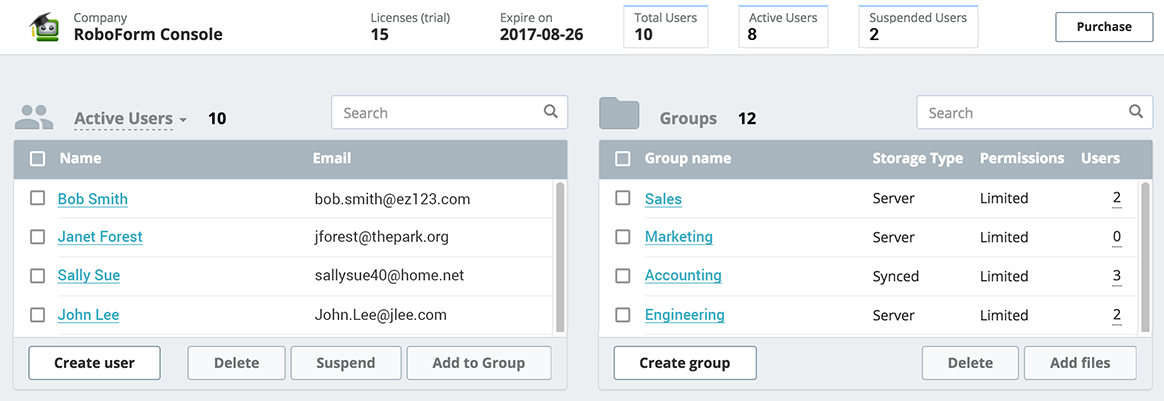
Task: Toggle the select-all checkbox in Name header
Action: coord(37,158)
